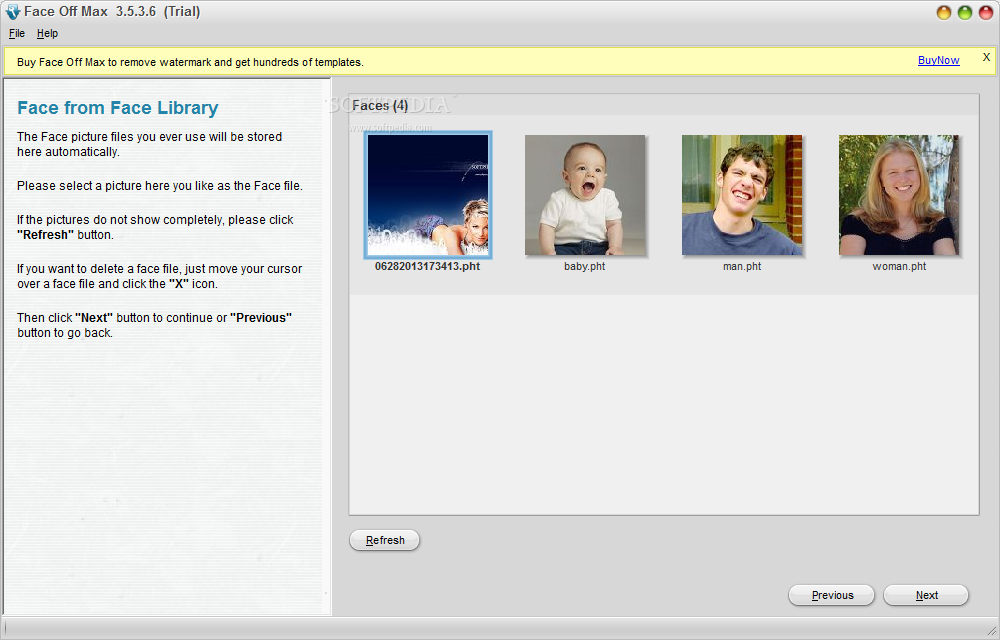
Task: Click the 'Faces (4)' group header
Action: (380, 105)
